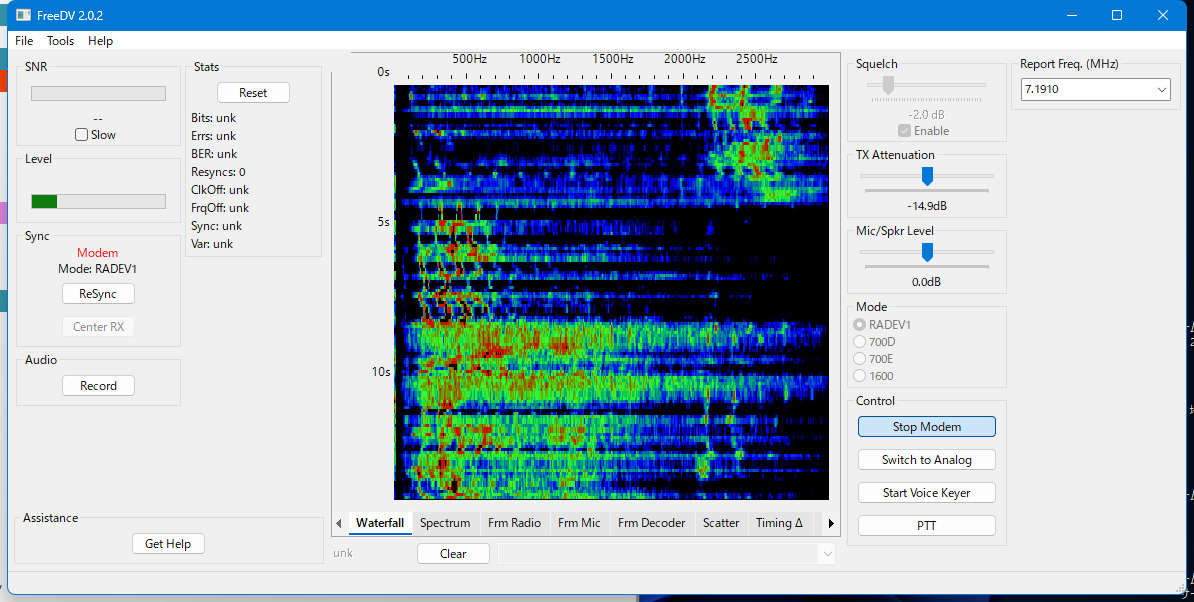Screen dimensions: 1194x602
Task: Expand the dropdown next to Clear button
Action: click(x=826, y=553)
